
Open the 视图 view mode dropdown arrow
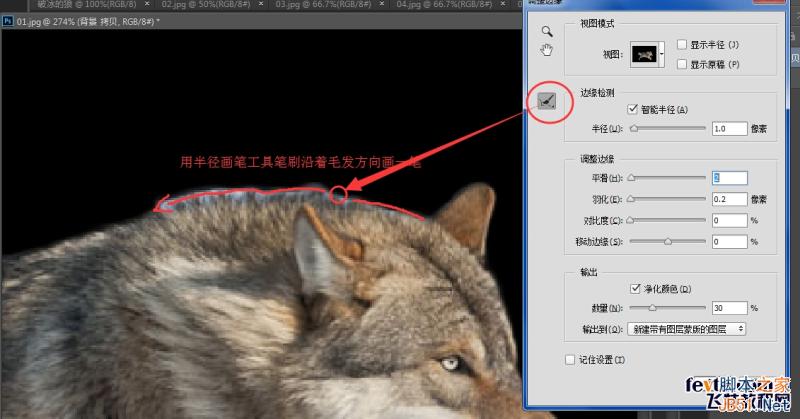662,54
